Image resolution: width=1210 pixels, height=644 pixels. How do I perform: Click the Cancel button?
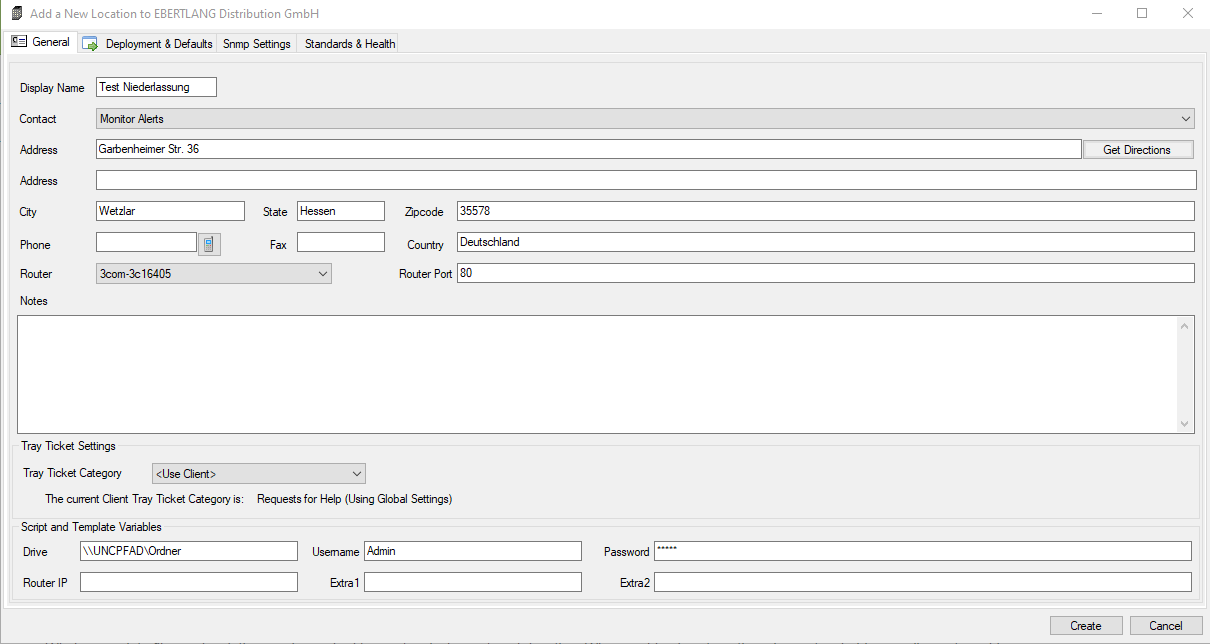1165,626
